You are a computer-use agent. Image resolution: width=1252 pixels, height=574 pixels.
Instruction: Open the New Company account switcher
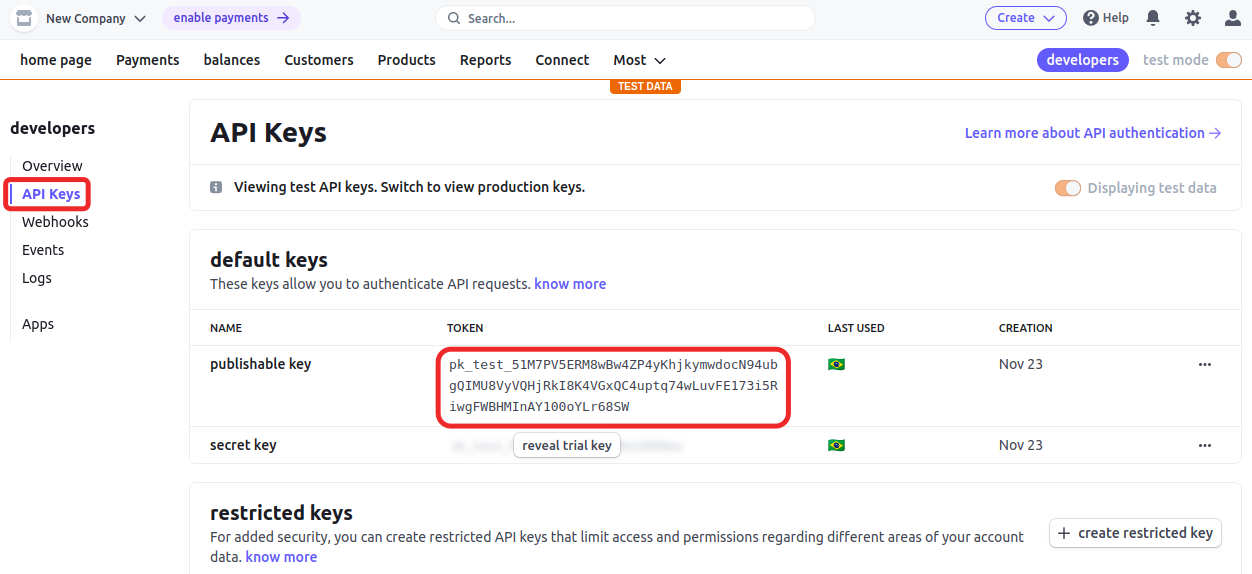click(x=96, y=18)
